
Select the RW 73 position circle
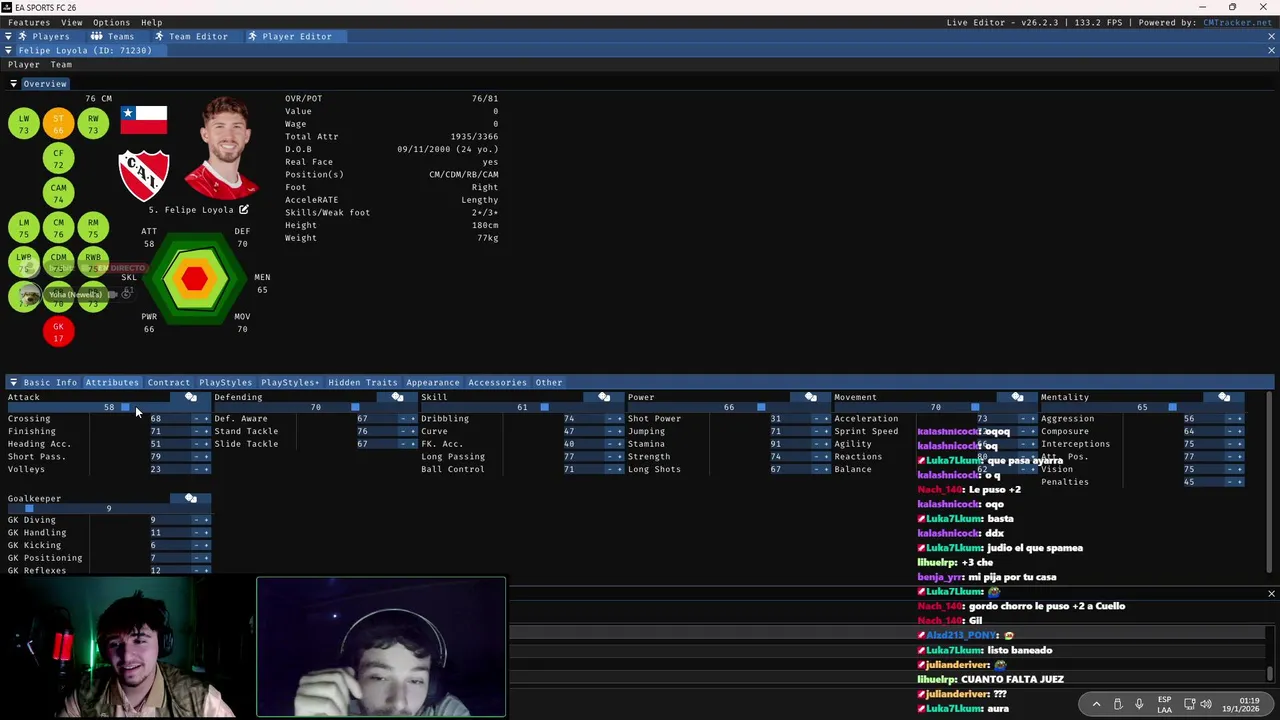coord(93,124)
